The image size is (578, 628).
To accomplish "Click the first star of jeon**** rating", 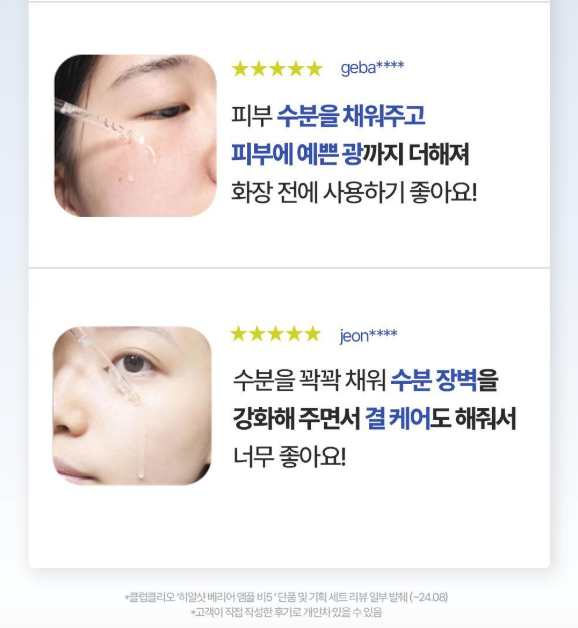I will click(x=239, y=334).
